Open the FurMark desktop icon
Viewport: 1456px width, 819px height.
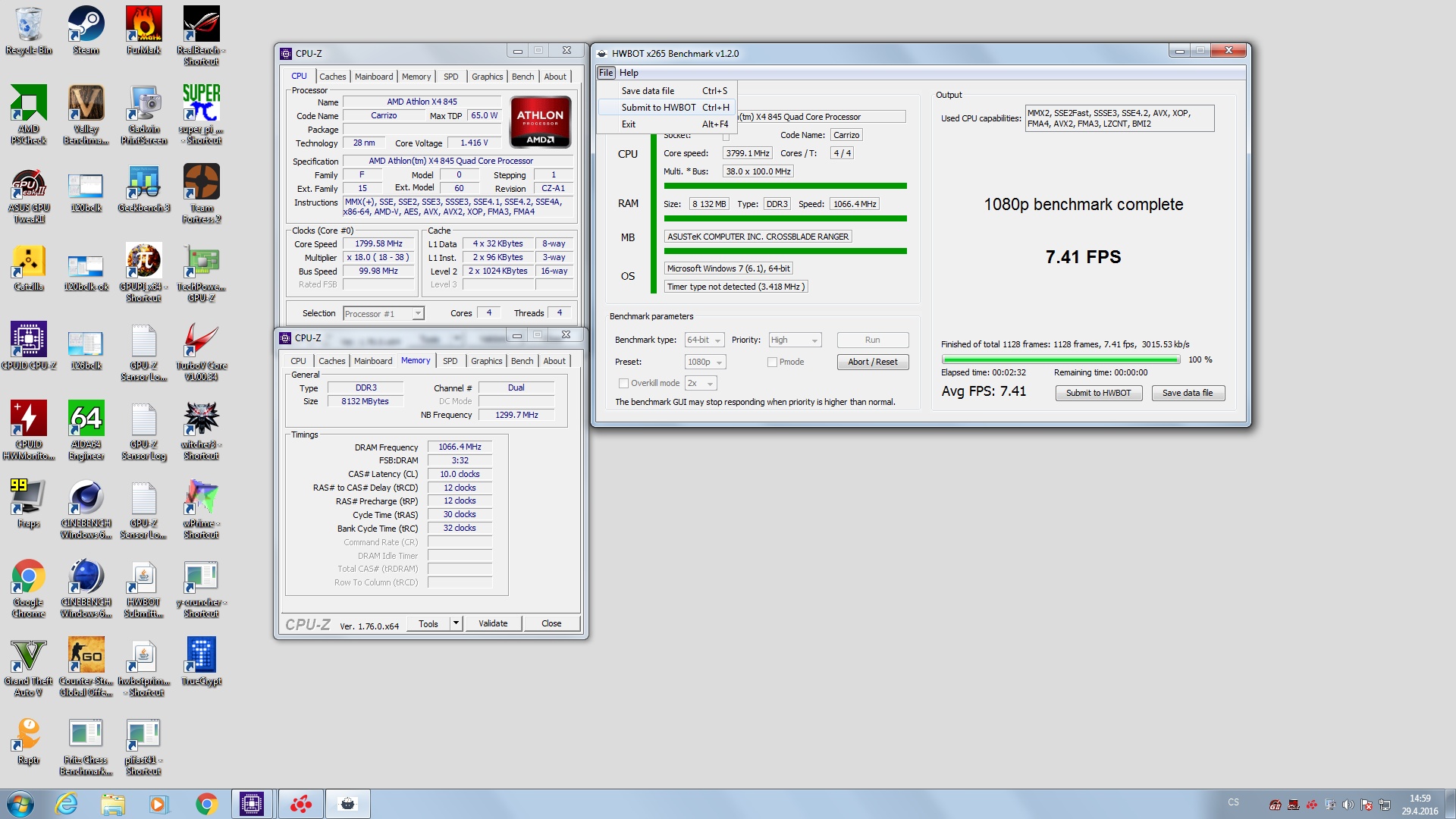pos(143,30)
